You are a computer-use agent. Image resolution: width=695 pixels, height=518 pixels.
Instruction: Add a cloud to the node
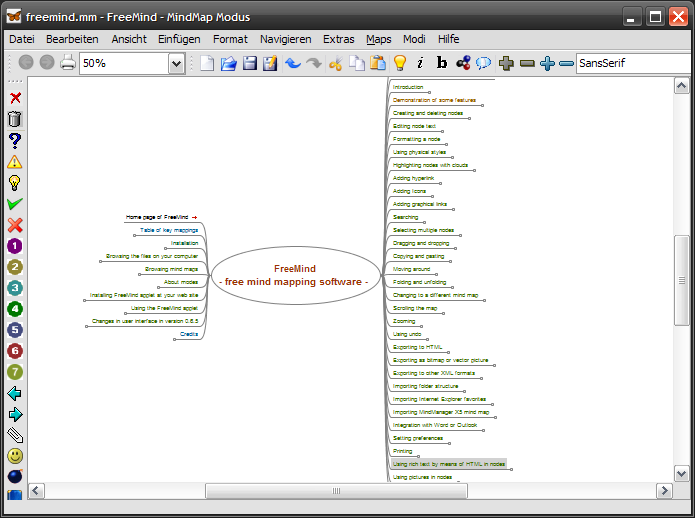click(484, 63)
